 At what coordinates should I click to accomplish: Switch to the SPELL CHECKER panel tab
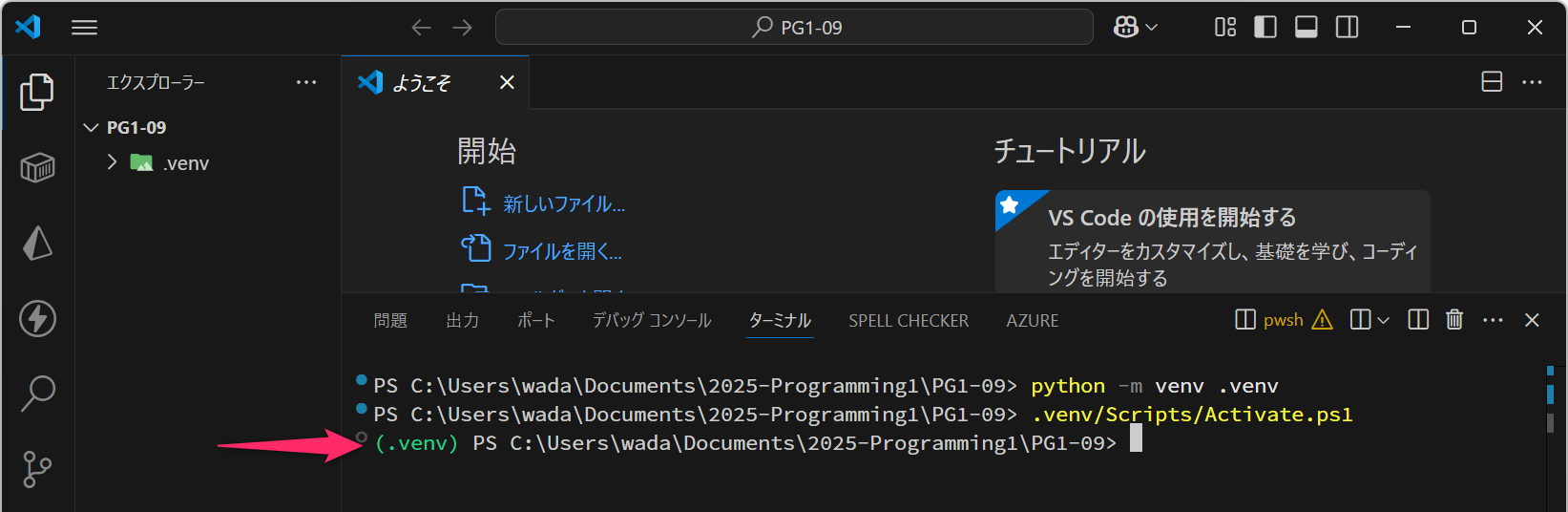point(909,321)
